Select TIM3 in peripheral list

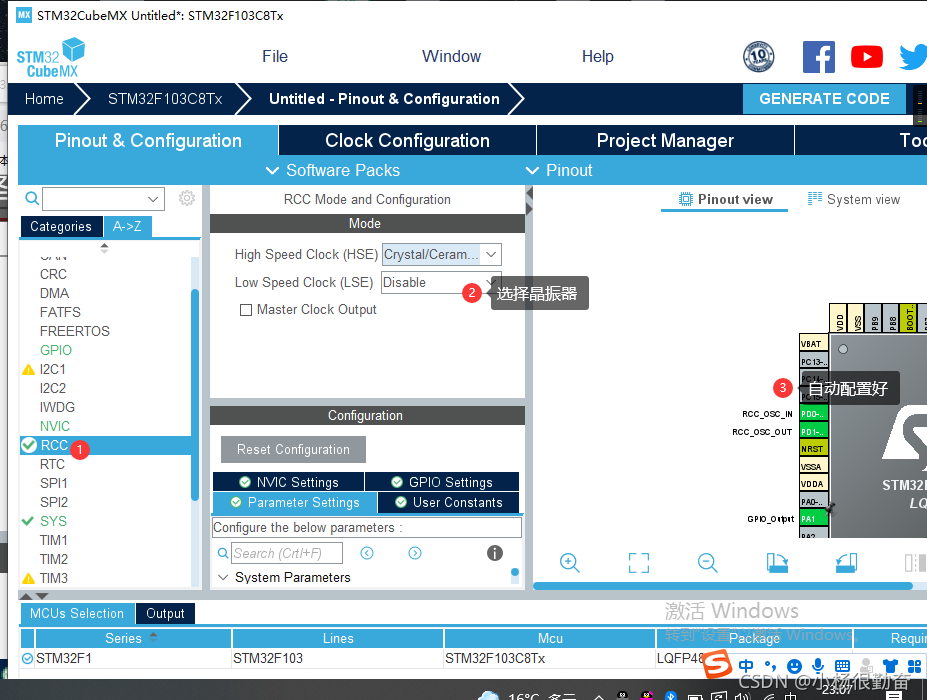(54, 578)
